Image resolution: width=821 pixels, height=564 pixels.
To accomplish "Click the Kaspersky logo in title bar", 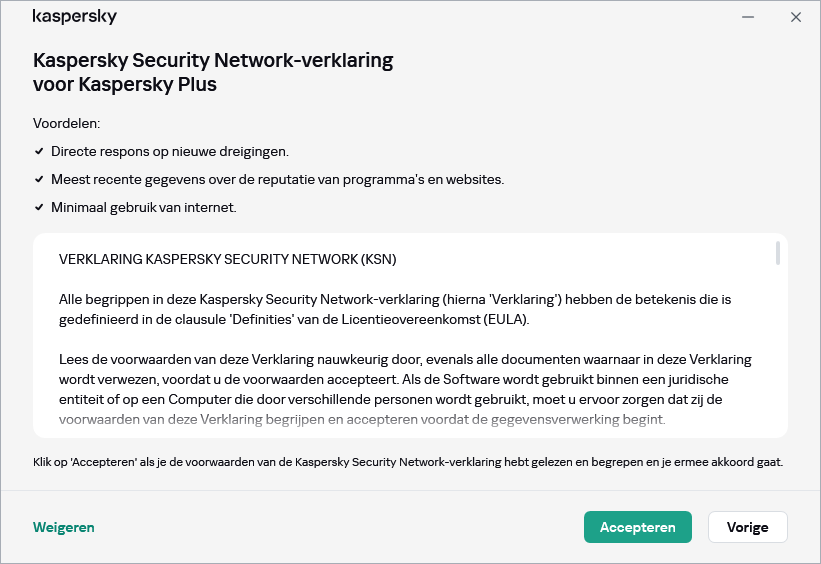I will [75, 17].
